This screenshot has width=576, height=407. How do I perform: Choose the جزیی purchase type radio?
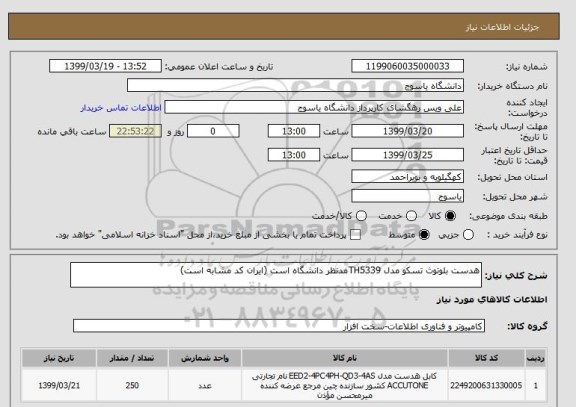(468, 235)
